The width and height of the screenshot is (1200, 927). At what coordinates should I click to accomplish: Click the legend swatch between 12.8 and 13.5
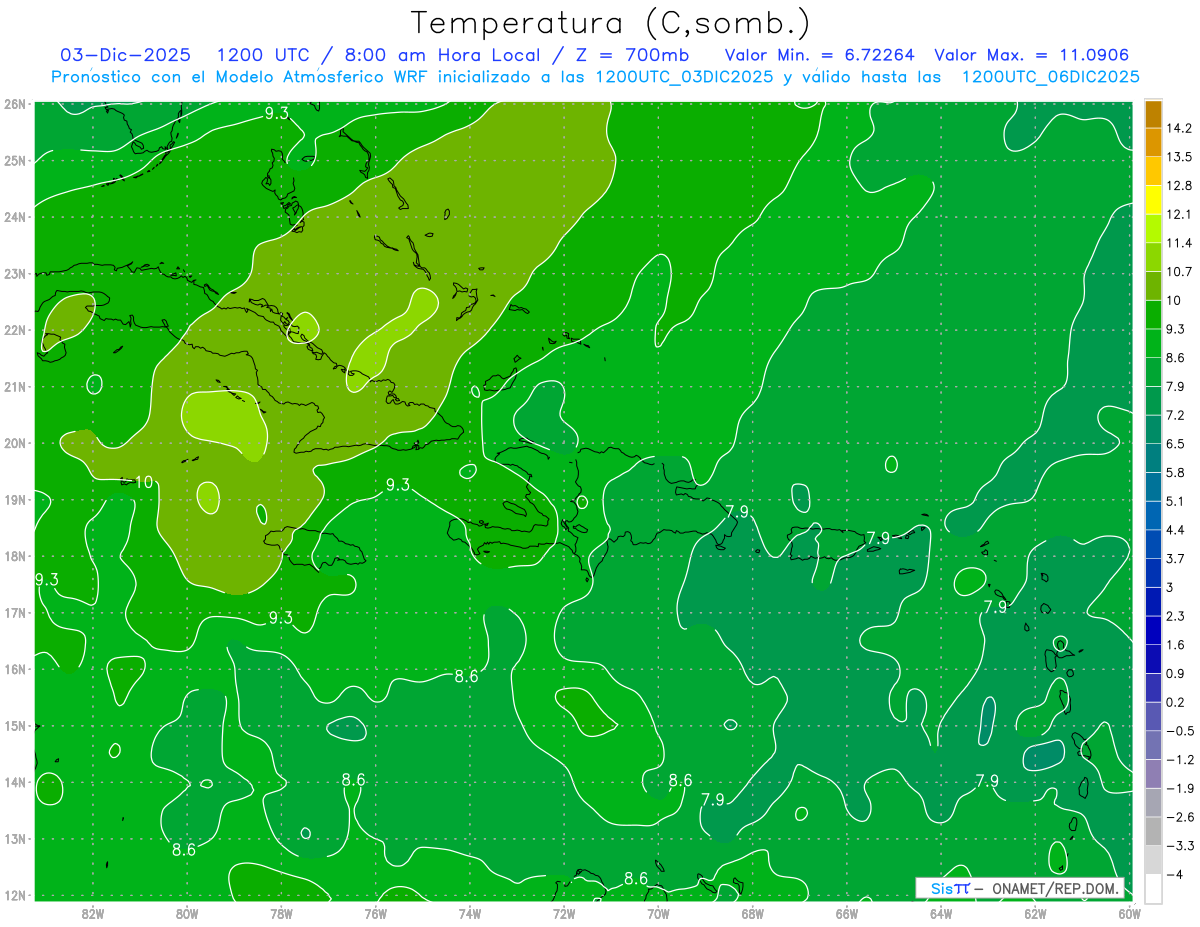click(x=1153, y=171)
